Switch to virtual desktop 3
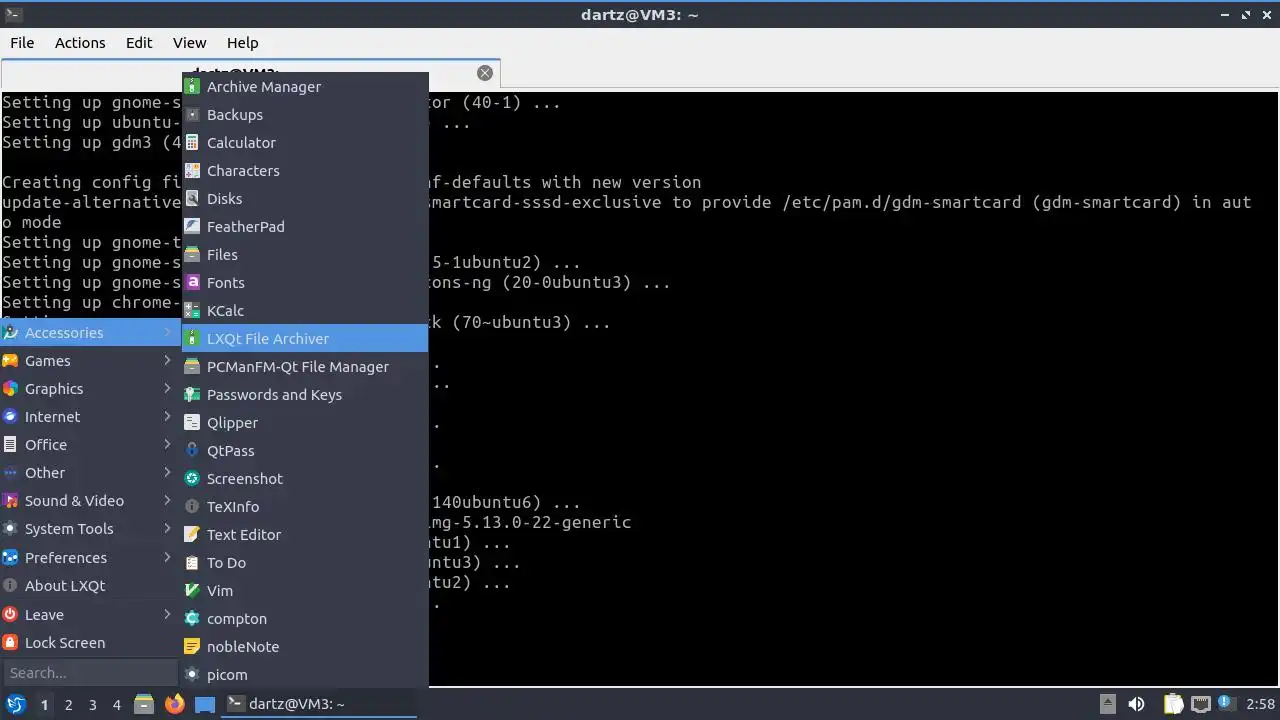 click(x=92, y=705)
